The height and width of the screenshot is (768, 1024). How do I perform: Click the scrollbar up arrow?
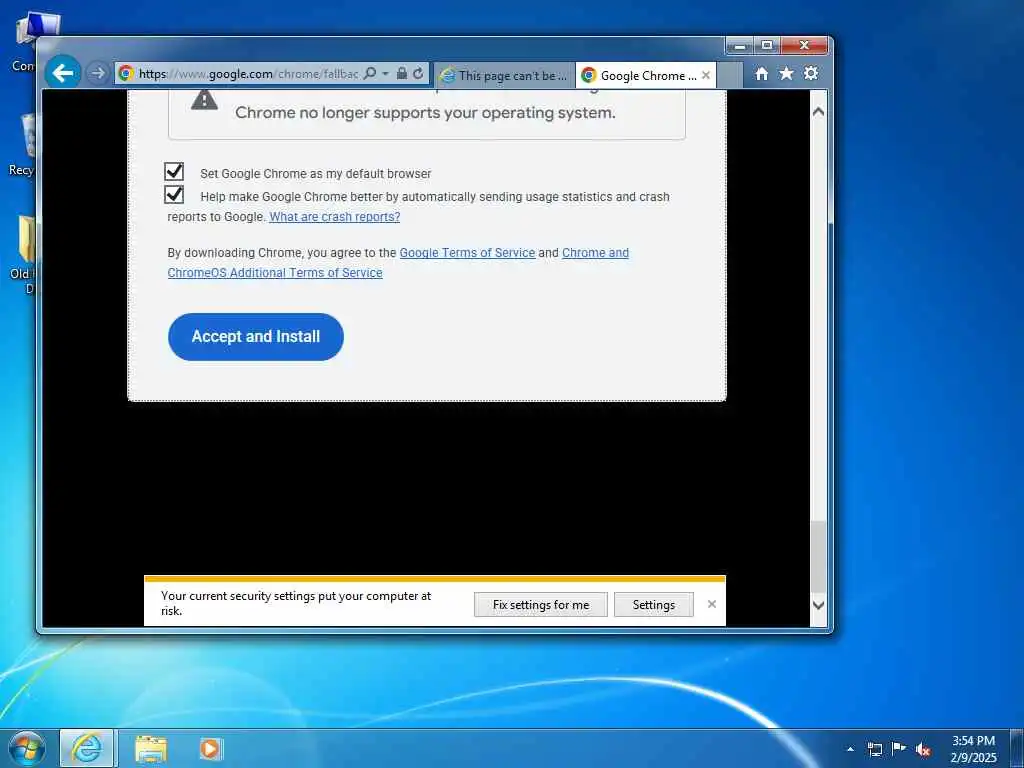[x=818, y=112]
